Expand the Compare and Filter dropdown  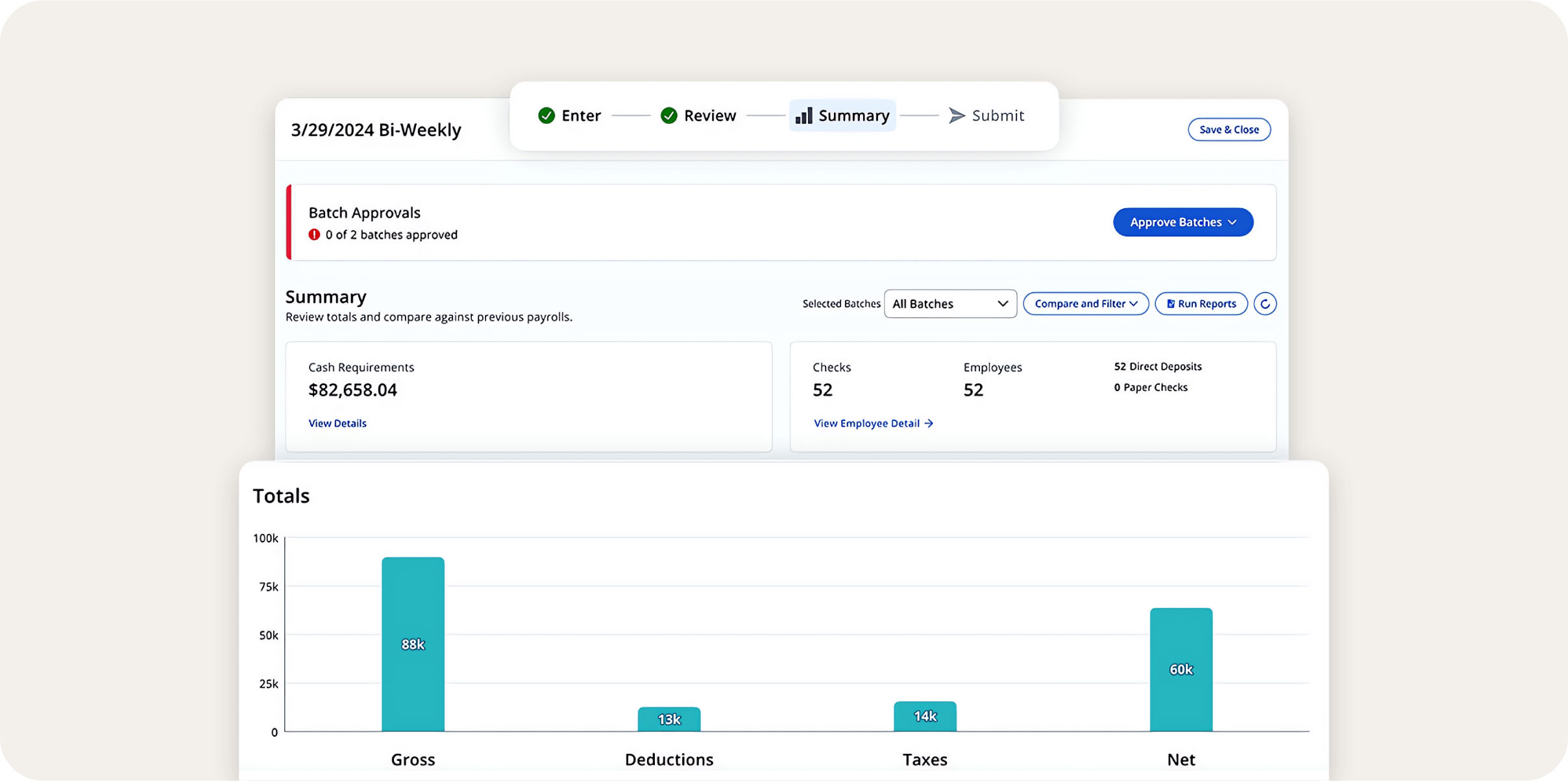tap(1085, 304)
